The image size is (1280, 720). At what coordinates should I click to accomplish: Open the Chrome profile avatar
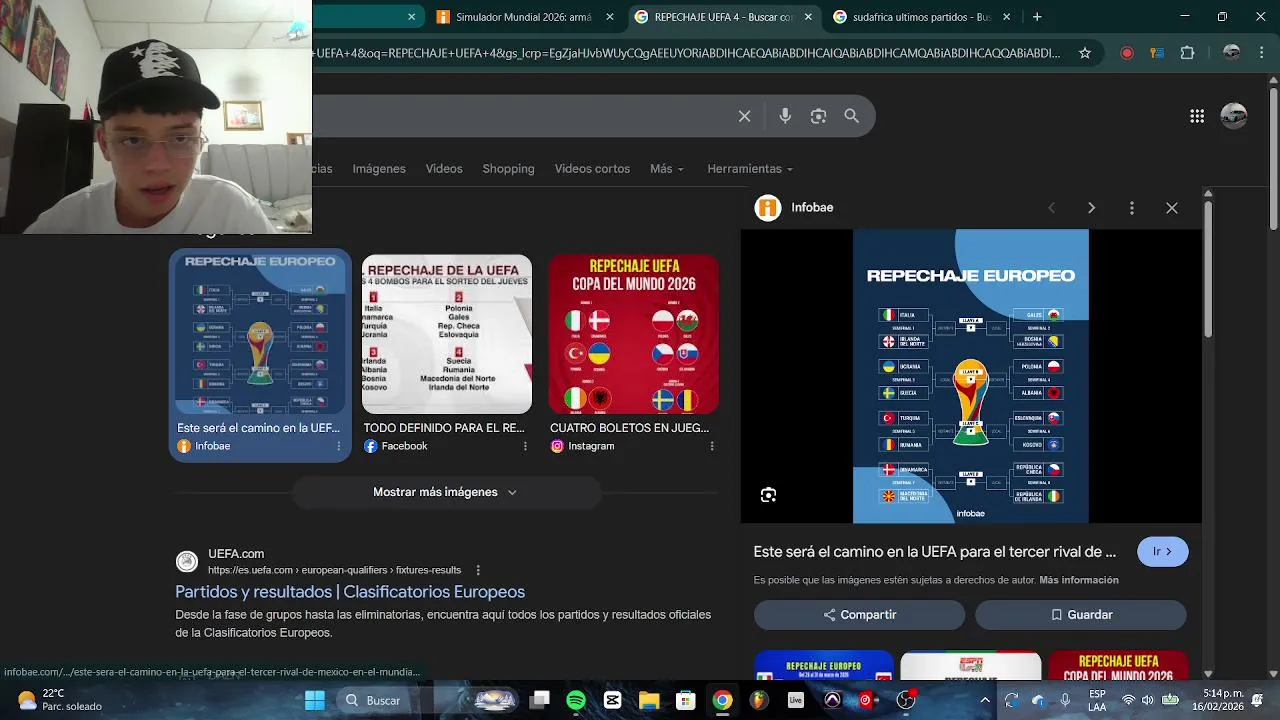(x=1232, y=53)
